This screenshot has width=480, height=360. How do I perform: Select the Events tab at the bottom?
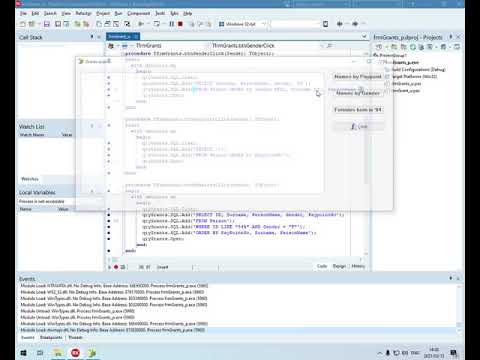tap(28, 337)
